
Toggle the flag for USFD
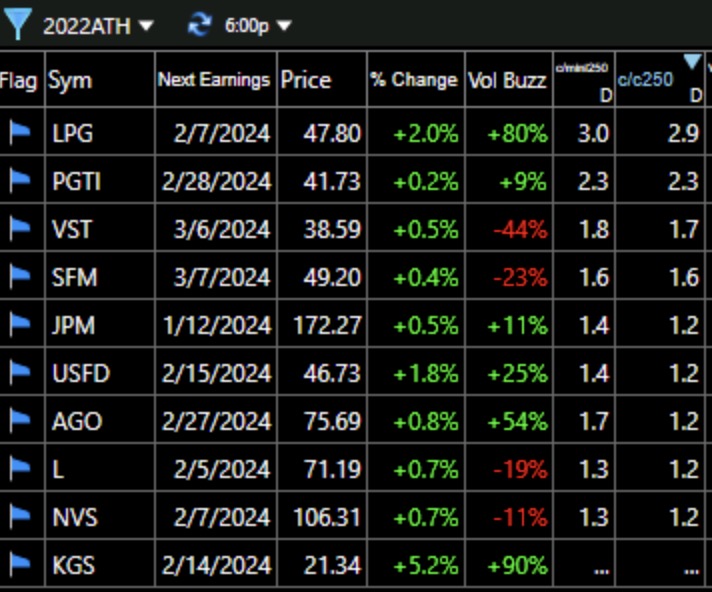point(20,373)
